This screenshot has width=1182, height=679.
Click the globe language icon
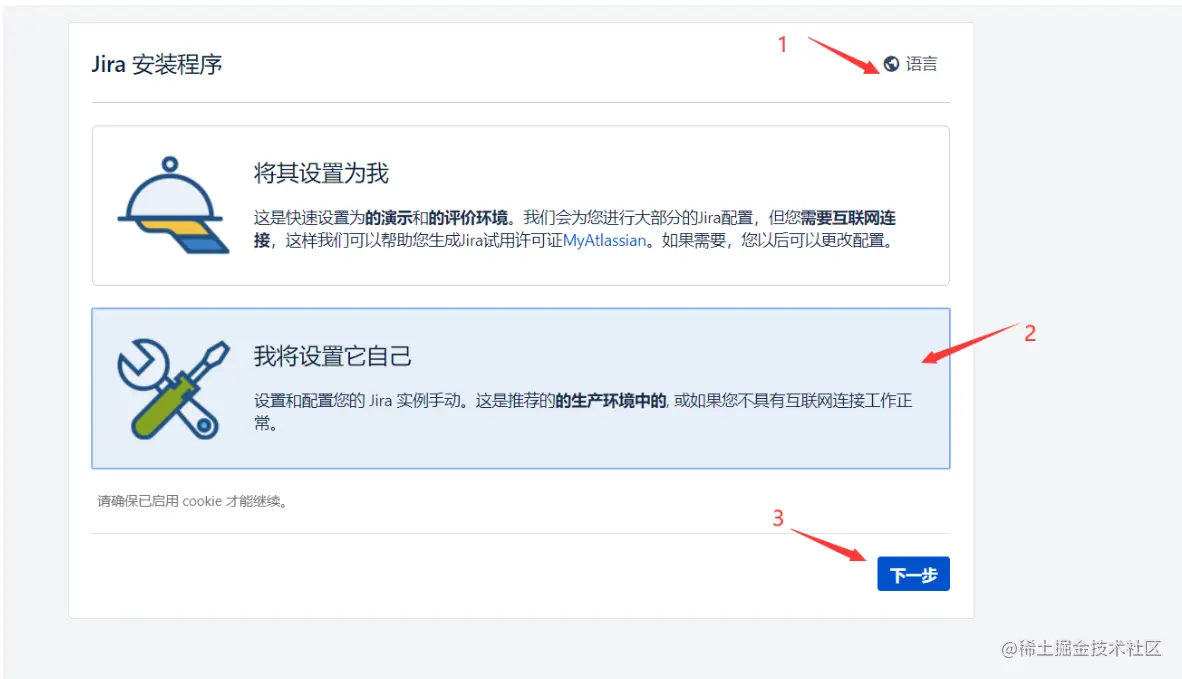point(891,64)
